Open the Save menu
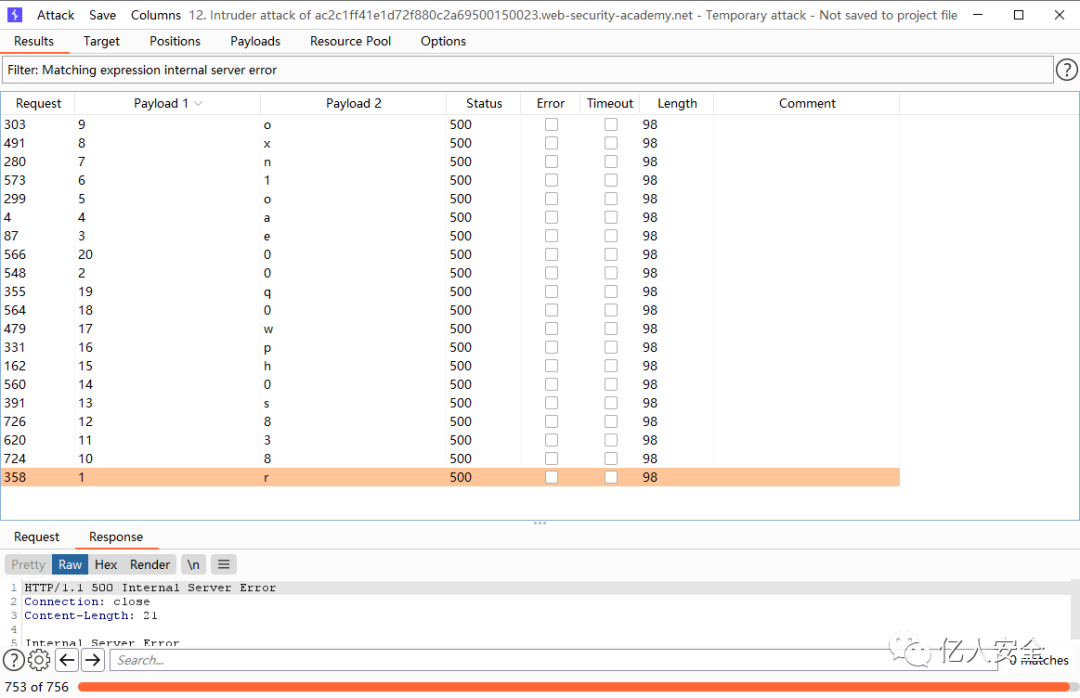1080x698 pixels. coord(103,15)
